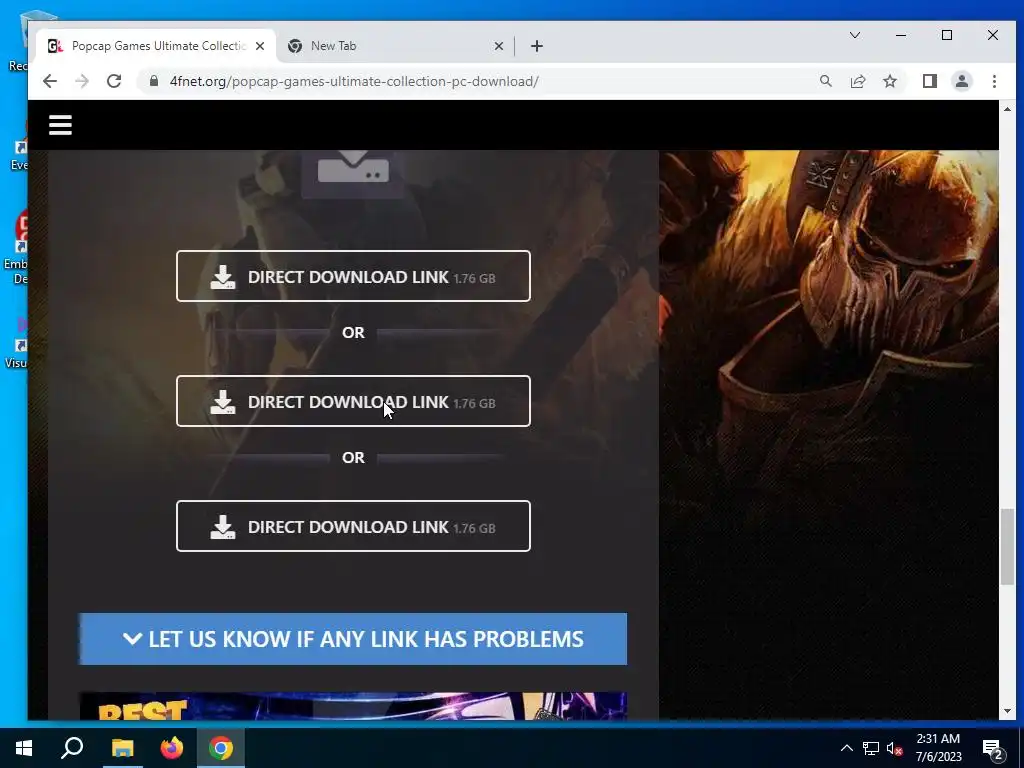Share this page icon in address bar
The width and height of the screenshot is (1024, 768).
(857, 81)
